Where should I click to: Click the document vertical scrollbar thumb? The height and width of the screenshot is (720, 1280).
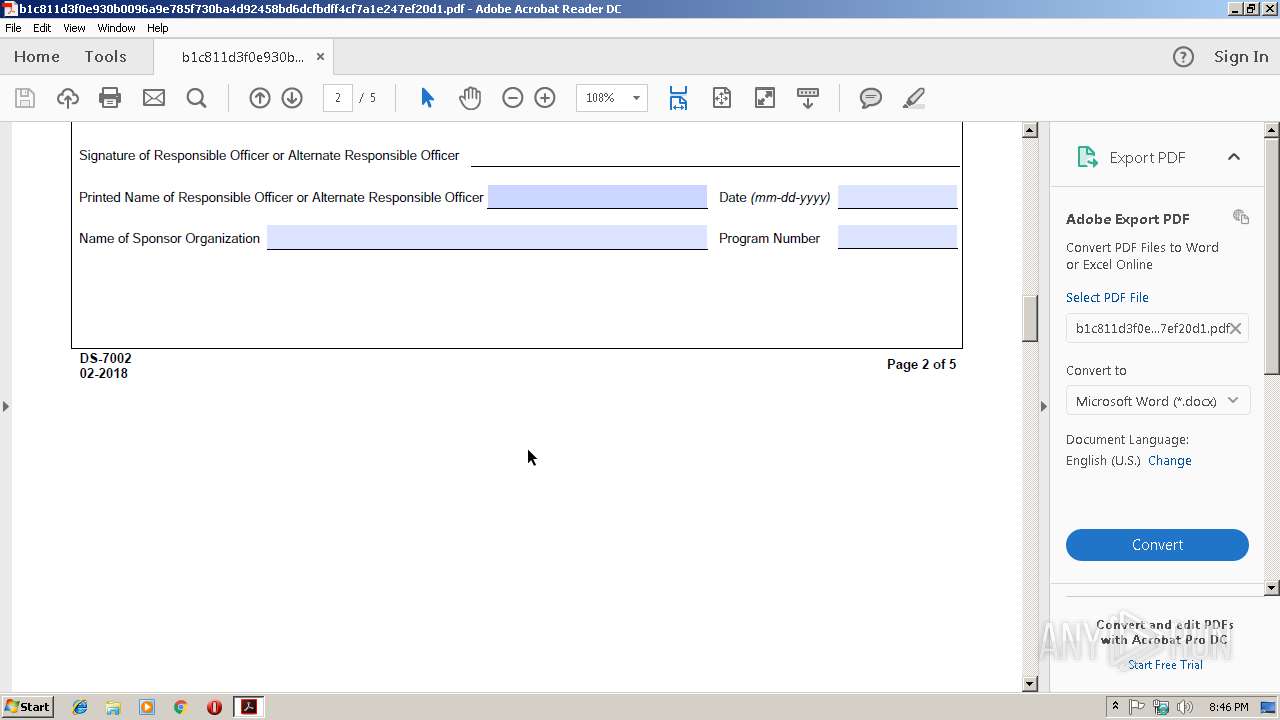pos(1030,319)
